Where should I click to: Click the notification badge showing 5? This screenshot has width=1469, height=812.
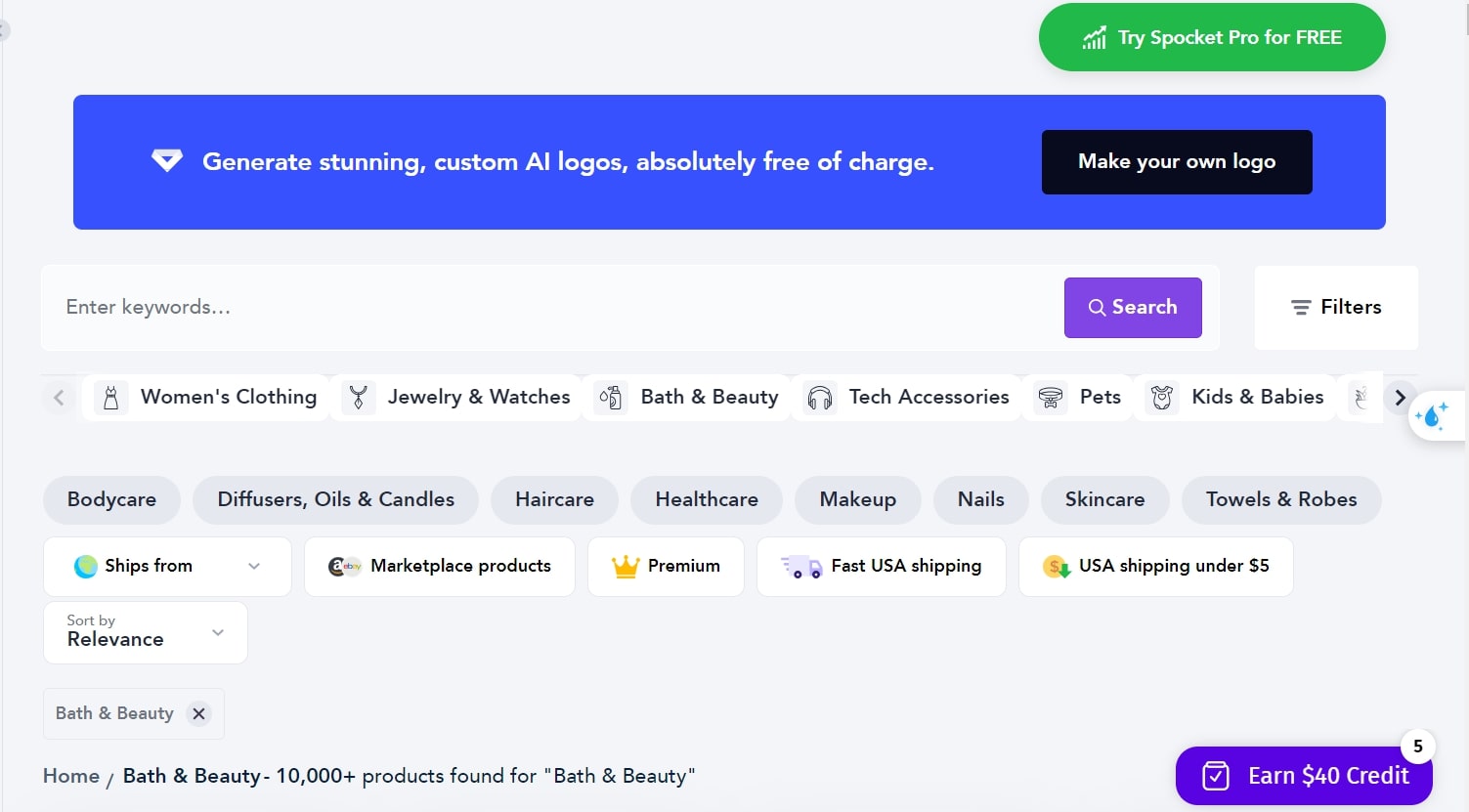tap(1417, 748)
